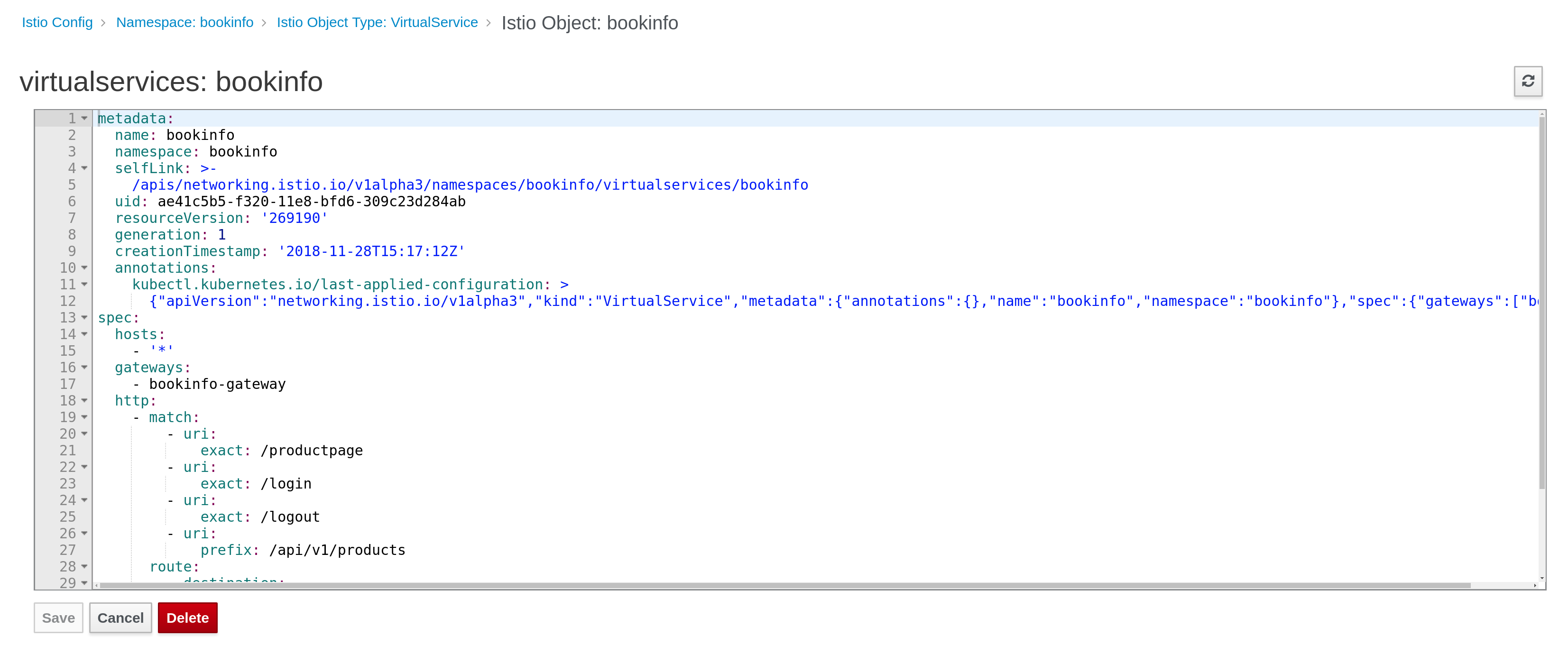The height and width of the screenshot is (655, 1568).
Task: Click the 'bookinfo-gateway' entry
Action: [x=217, y=384]
